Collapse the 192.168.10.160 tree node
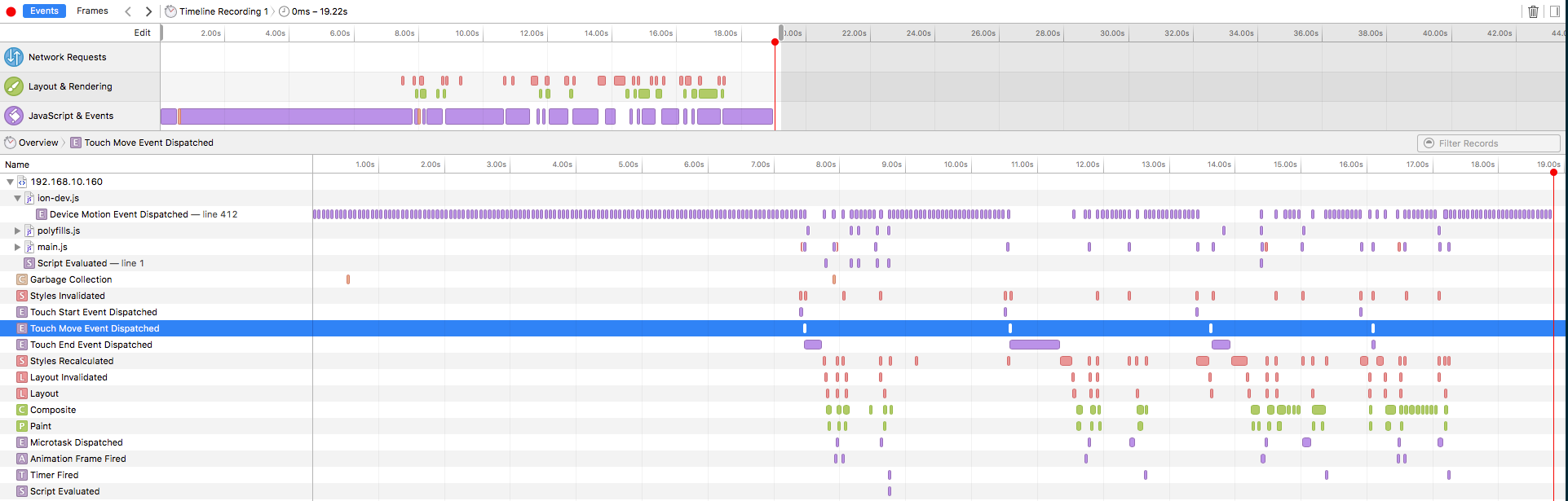This screenshot has height=501, width=1568. tap(10, 182)
